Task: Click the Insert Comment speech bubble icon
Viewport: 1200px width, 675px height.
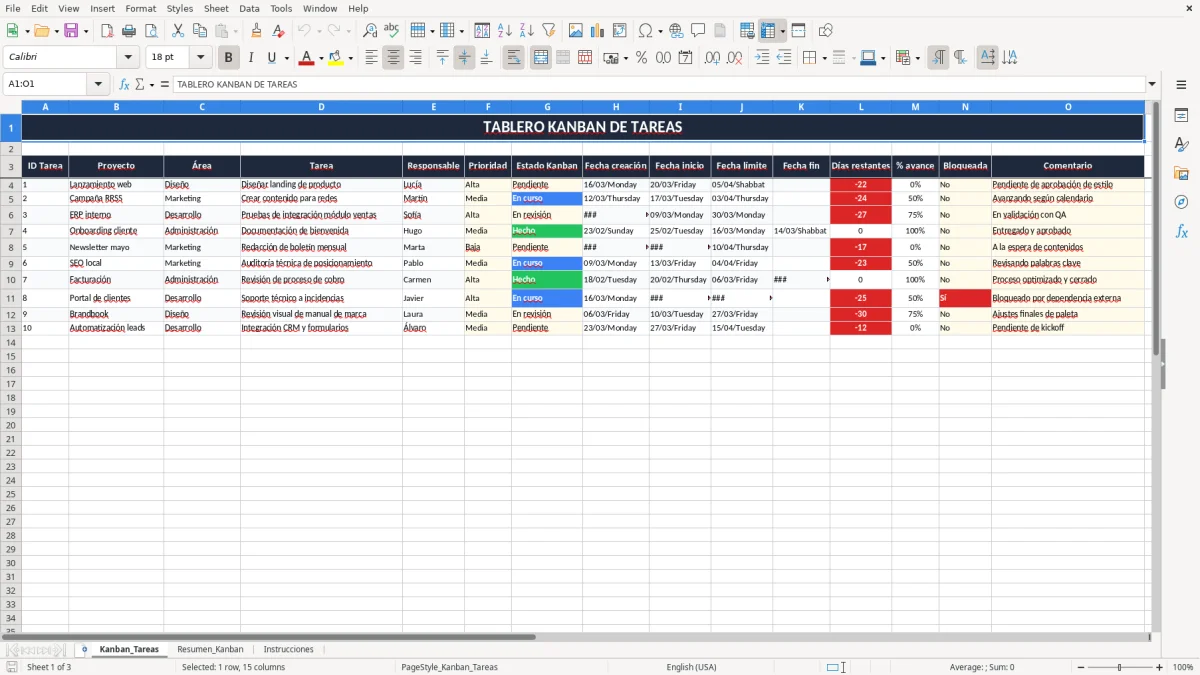Action: click(x=698, y=31)
